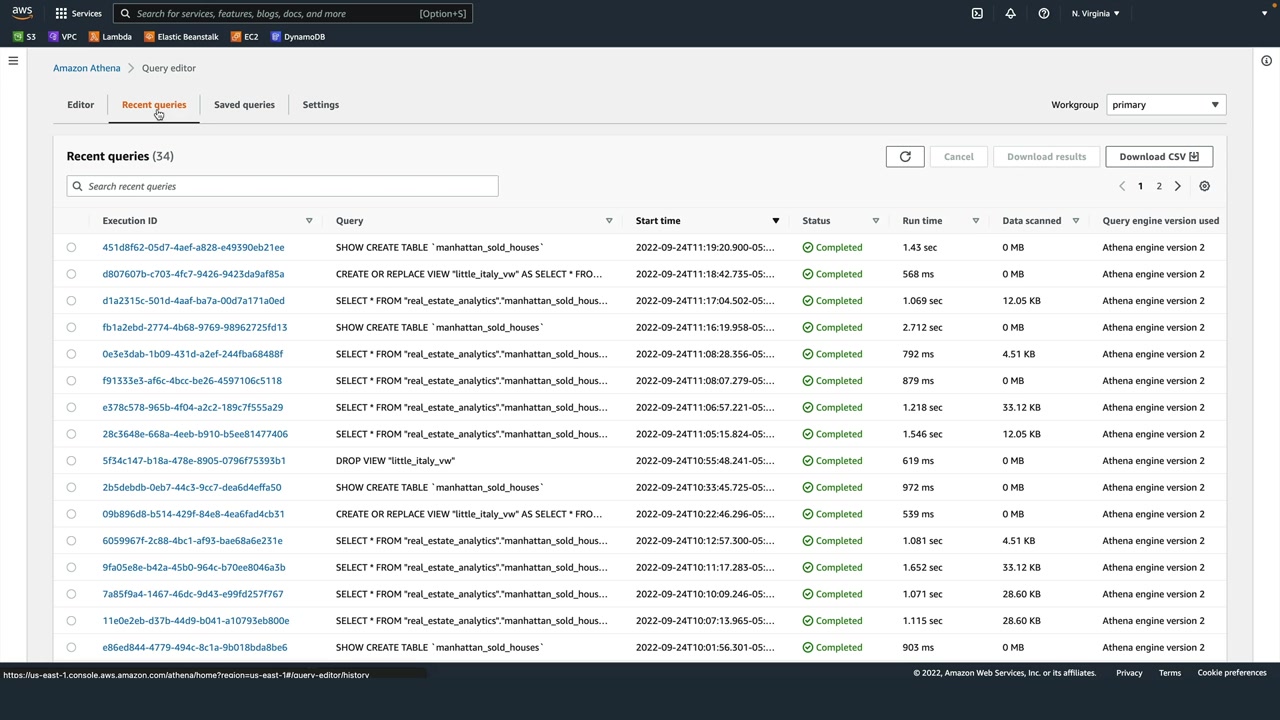Open AWS CloudShell from the top bar
The height and width of the screenshot is (720, 1280).
click(x=977, y=13)
